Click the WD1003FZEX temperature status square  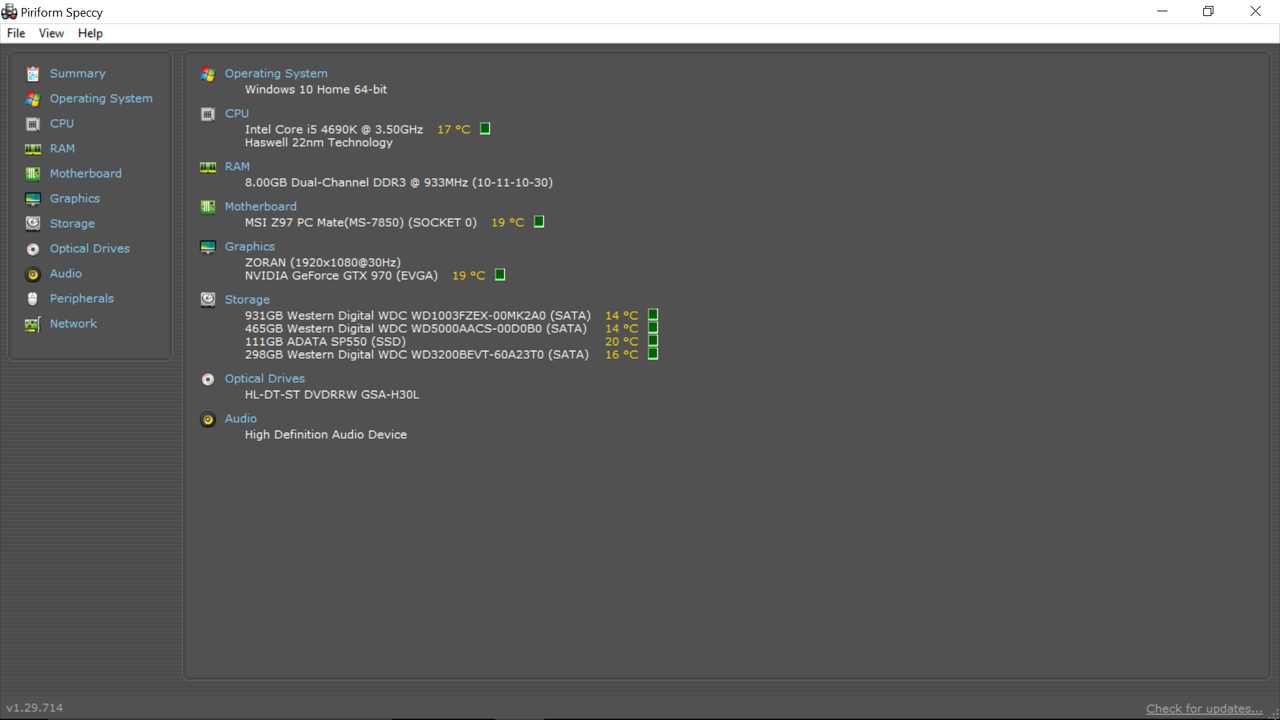653,315
